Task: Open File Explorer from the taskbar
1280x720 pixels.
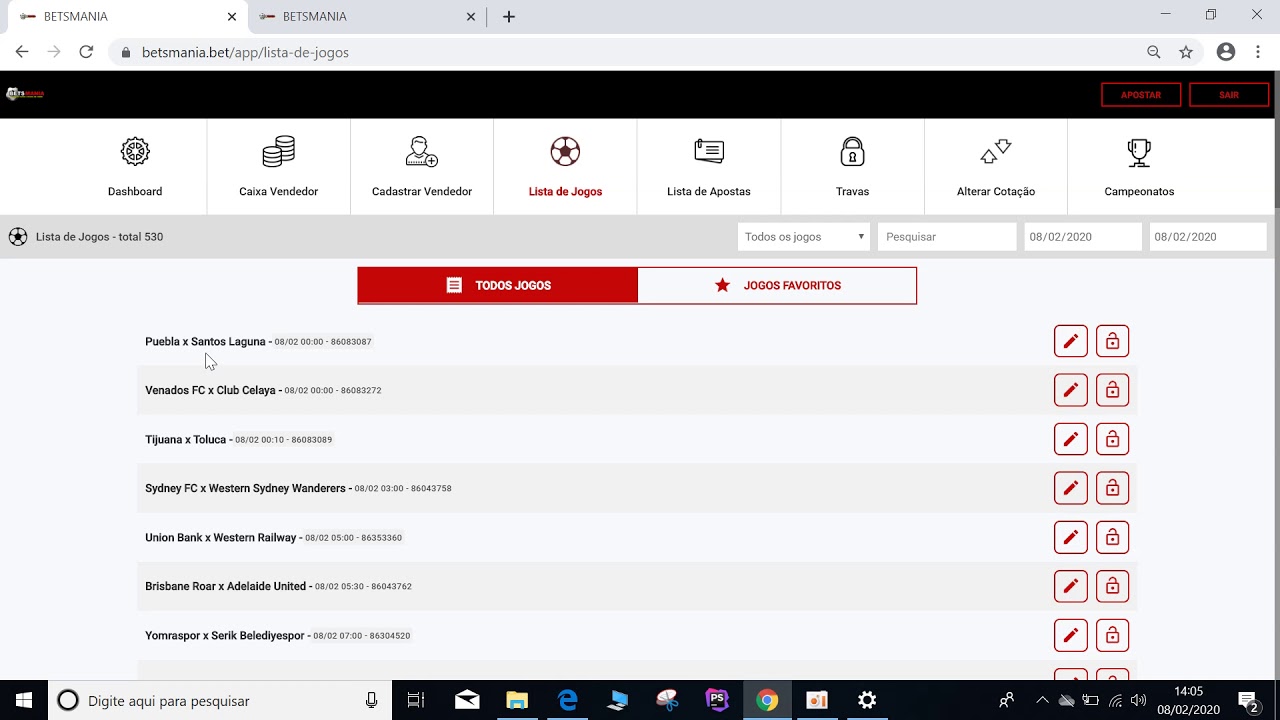Action: [517, 700]
